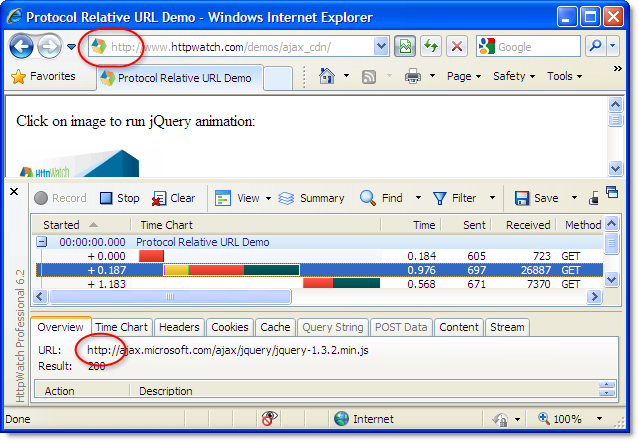Select the request row at +0.000
Image resolution: width=639 pixels, height=442 pixels.
pyautogui.click(x=320, y=256)
